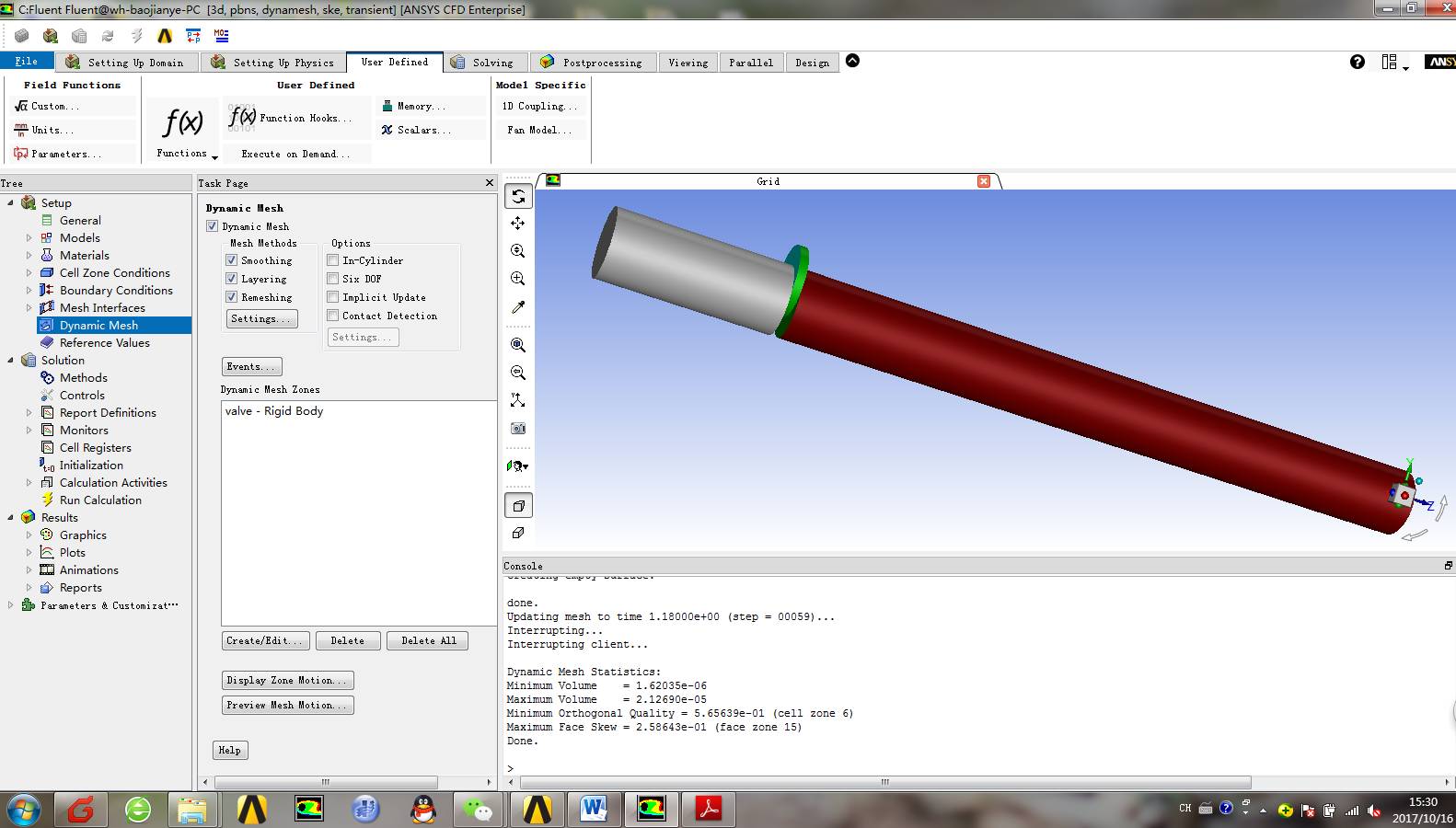
Task: Click the lower cube view icon
Action: coord(518,533)
